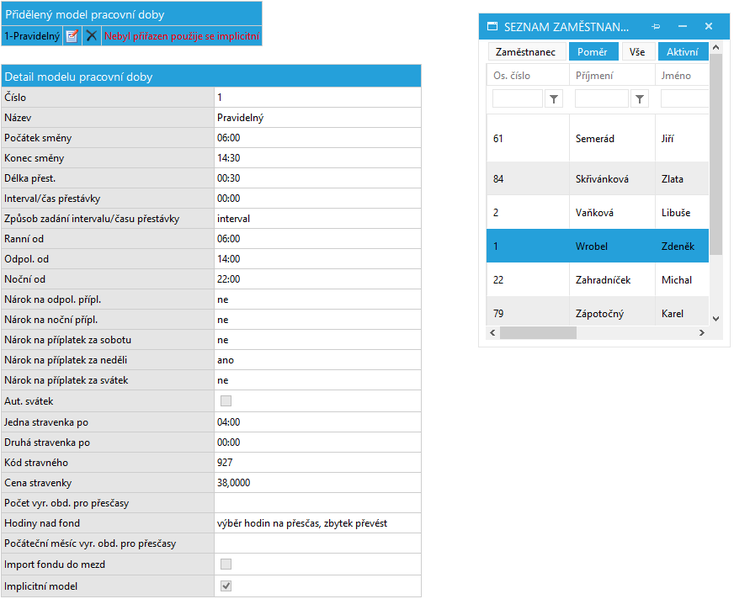Sort by Os. číslo column header
734x599 pixels.
click(x=528, y=75)
